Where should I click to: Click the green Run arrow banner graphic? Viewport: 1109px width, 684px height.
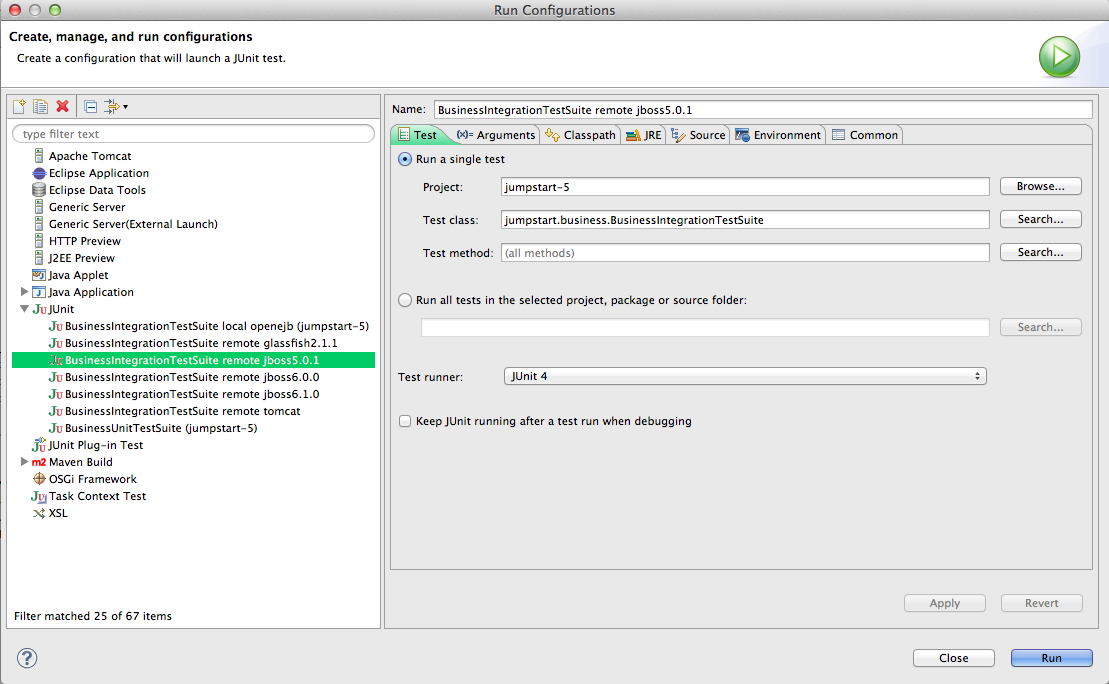pos(1059,57)
